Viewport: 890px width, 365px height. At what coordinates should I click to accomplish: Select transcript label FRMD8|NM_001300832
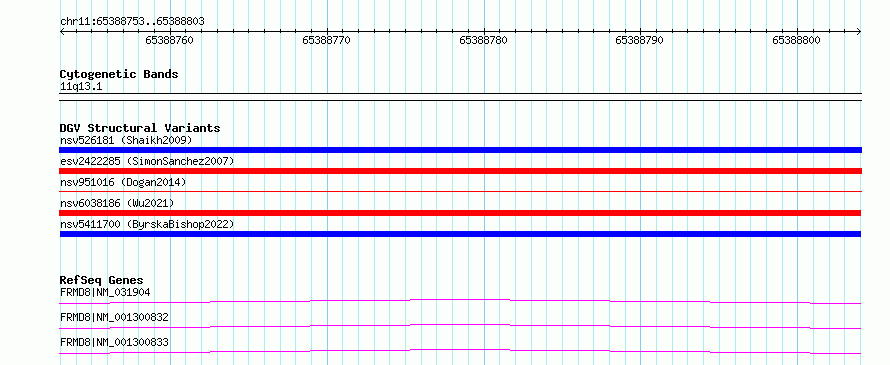tap(114, 317)
